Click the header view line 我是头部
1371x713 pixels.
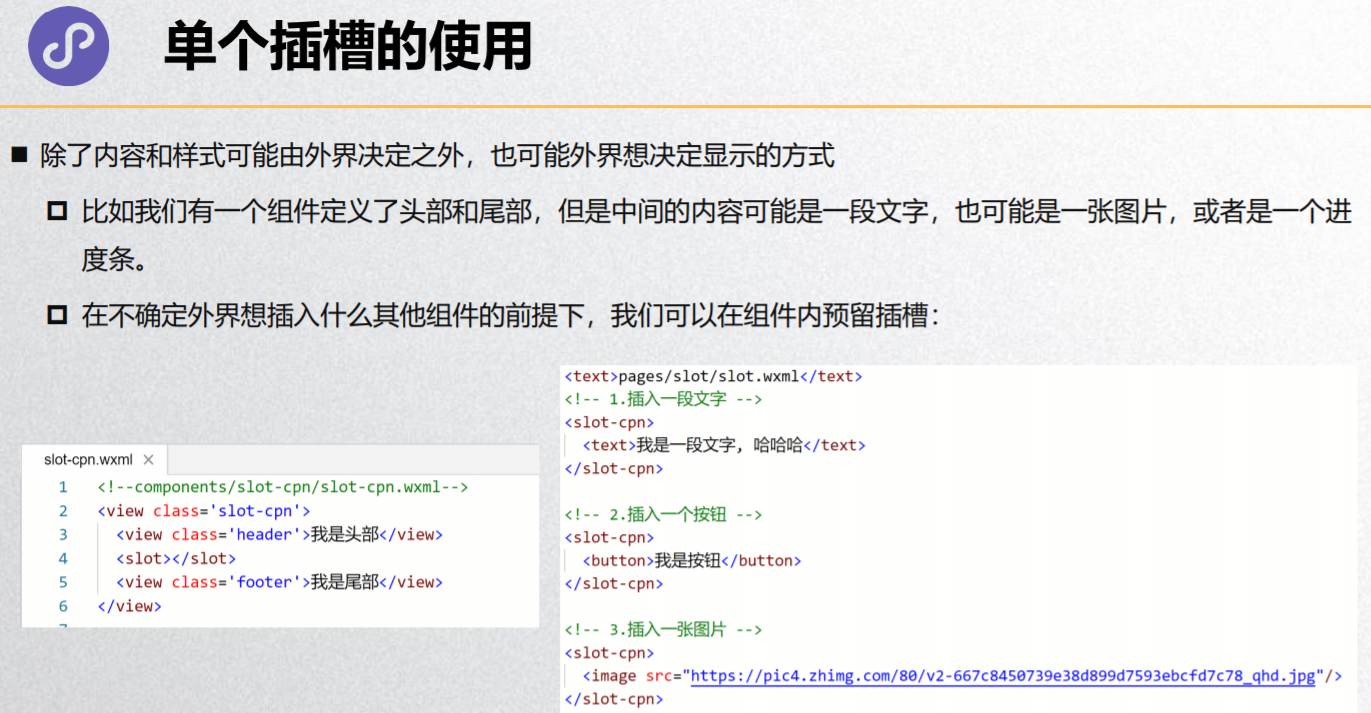279,535
